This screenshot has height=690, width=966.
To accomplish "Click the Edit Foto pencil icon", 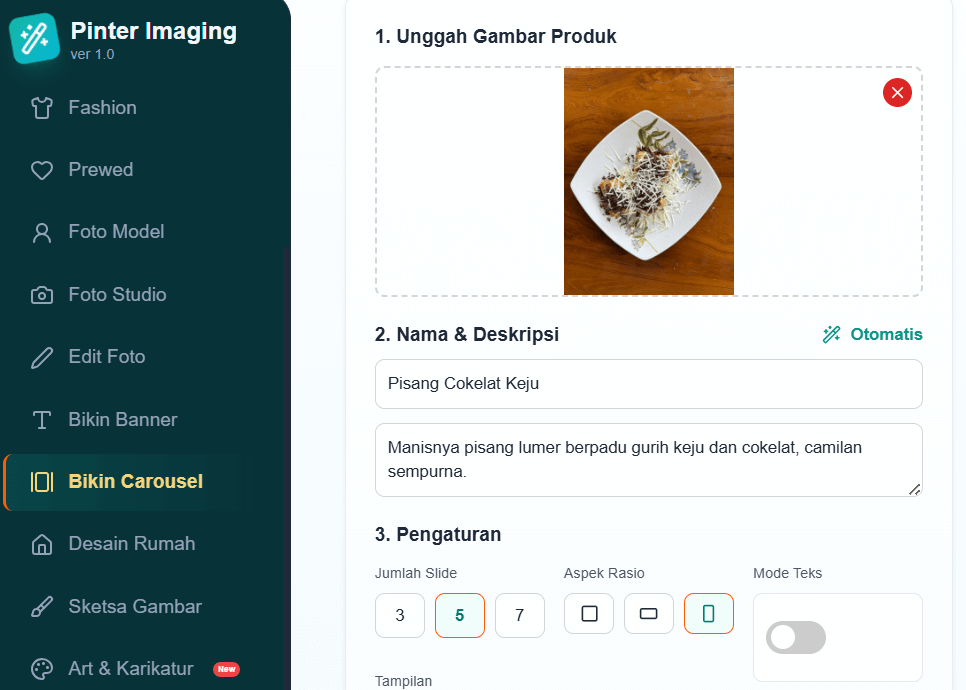I will click(x=42, y=357).
